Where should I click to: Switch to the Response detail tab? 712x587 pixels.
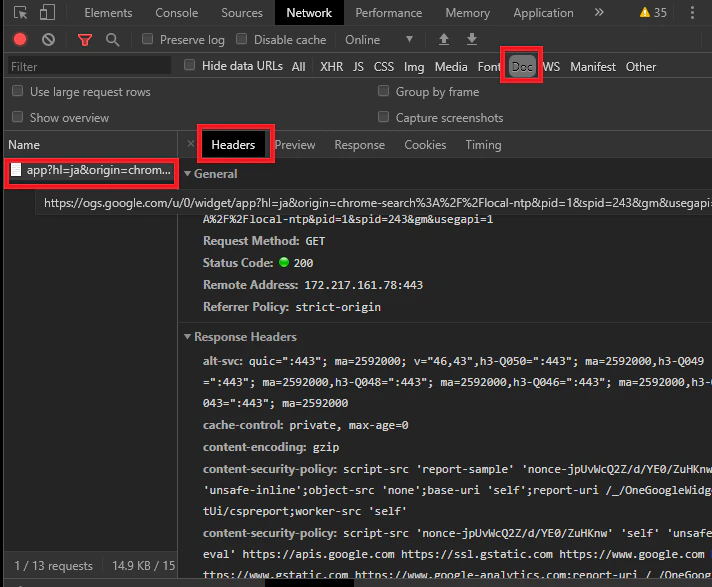click(360, 145)
